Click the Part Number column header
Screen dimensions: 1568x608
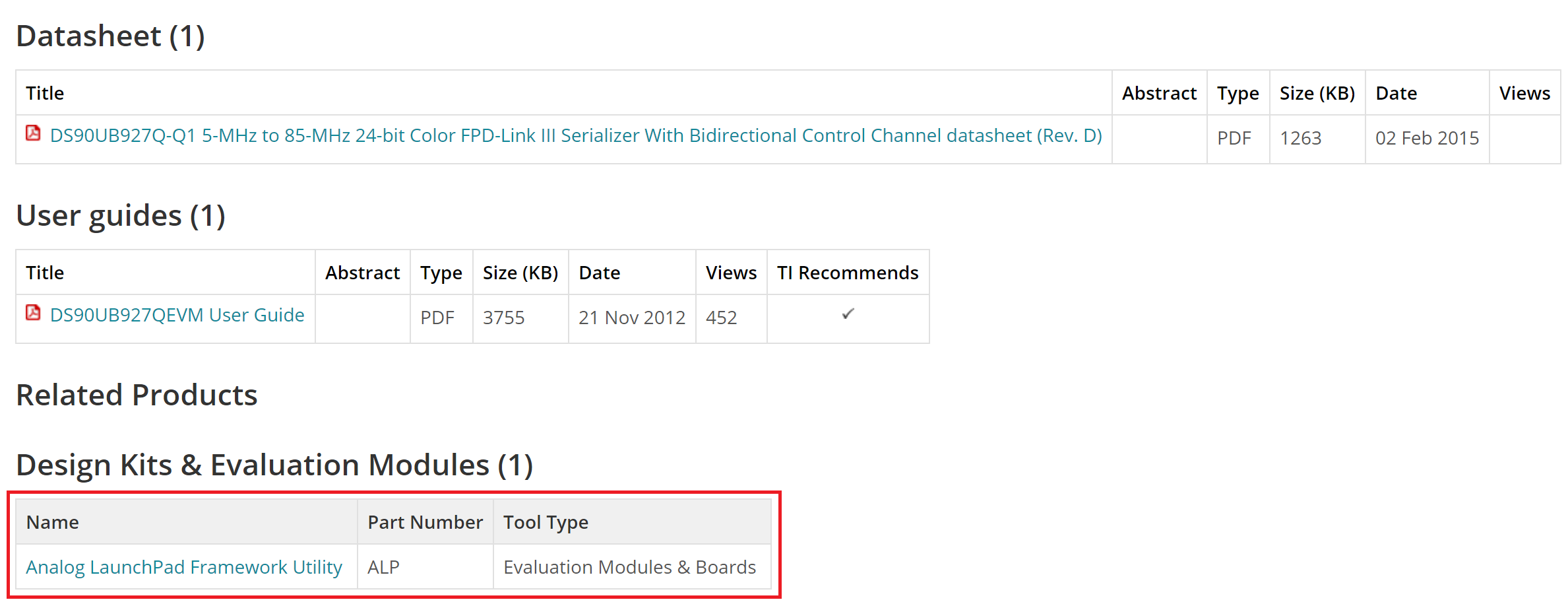425,522
